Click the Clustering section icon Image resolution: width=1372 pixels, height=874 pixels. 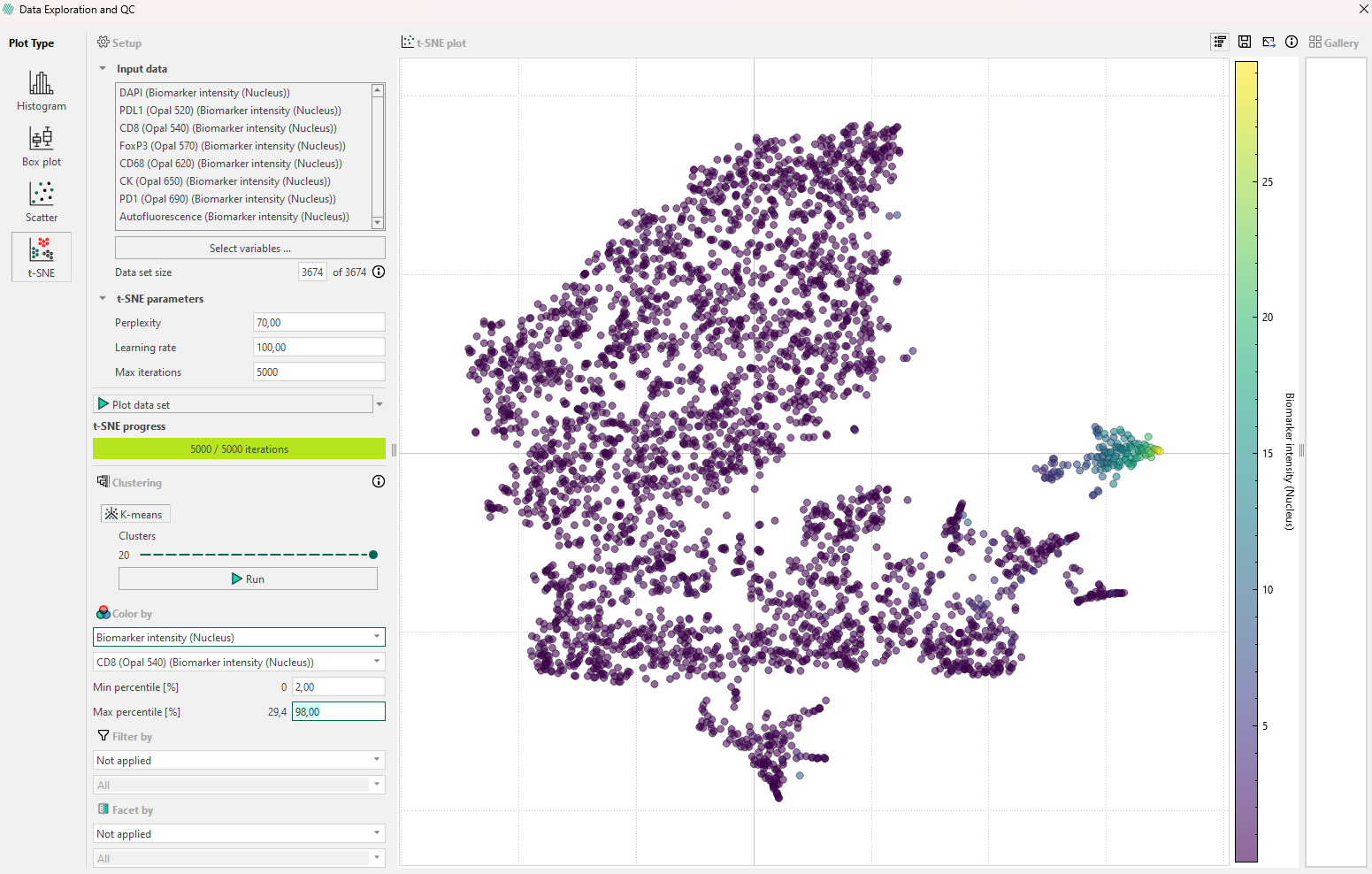coord(103,481)
